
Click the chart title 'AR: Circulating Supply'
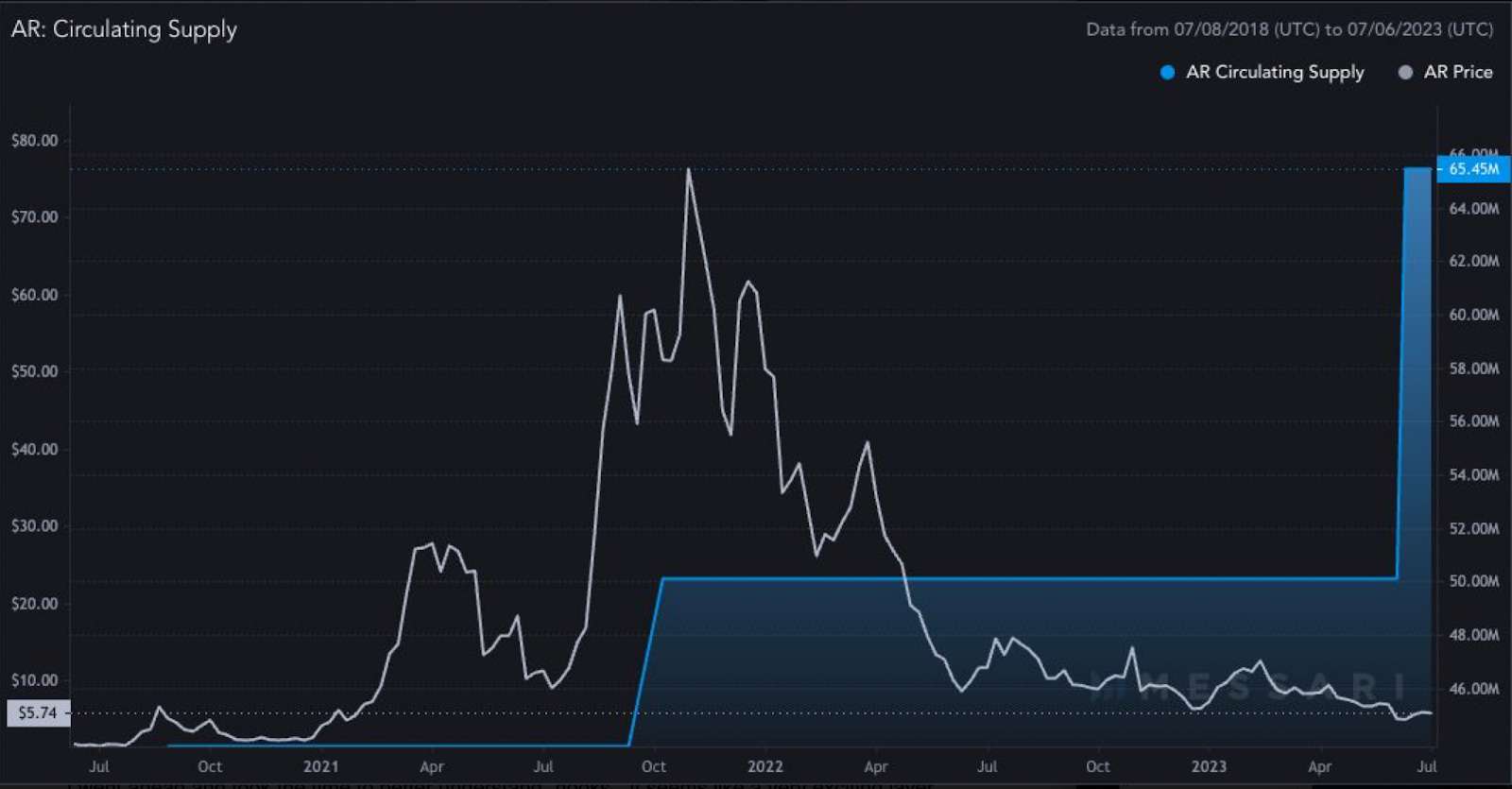click(x=124, y=29)
